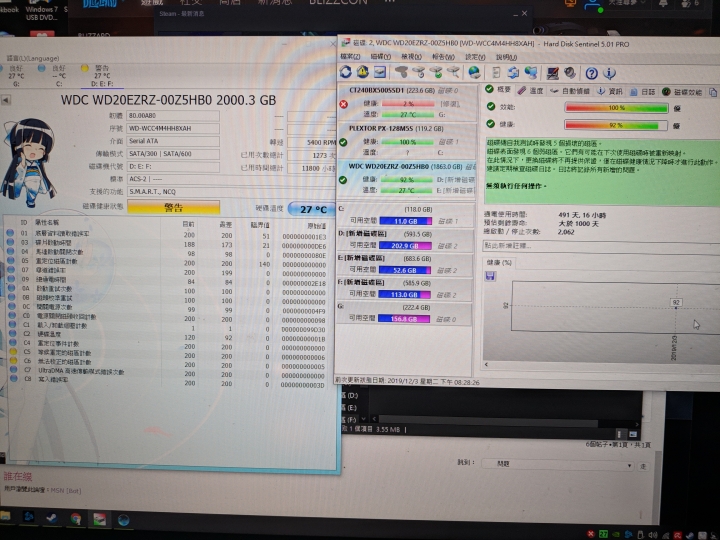This screenshot has height=540, width=720.
Task: Select the C: drive status in CrystalDiskInfo
Action: pyautogui.click(x=59, y=76)
